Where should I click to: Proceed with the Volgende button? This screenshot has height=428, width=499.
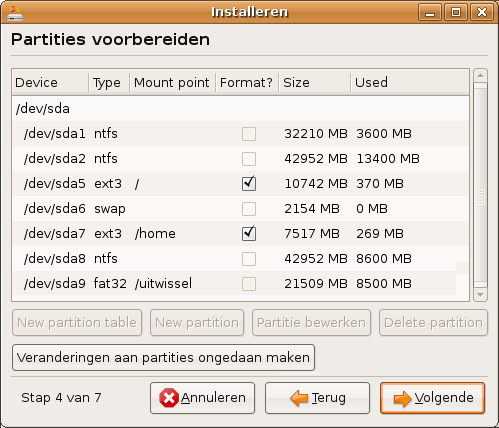[x=432, y=398]
